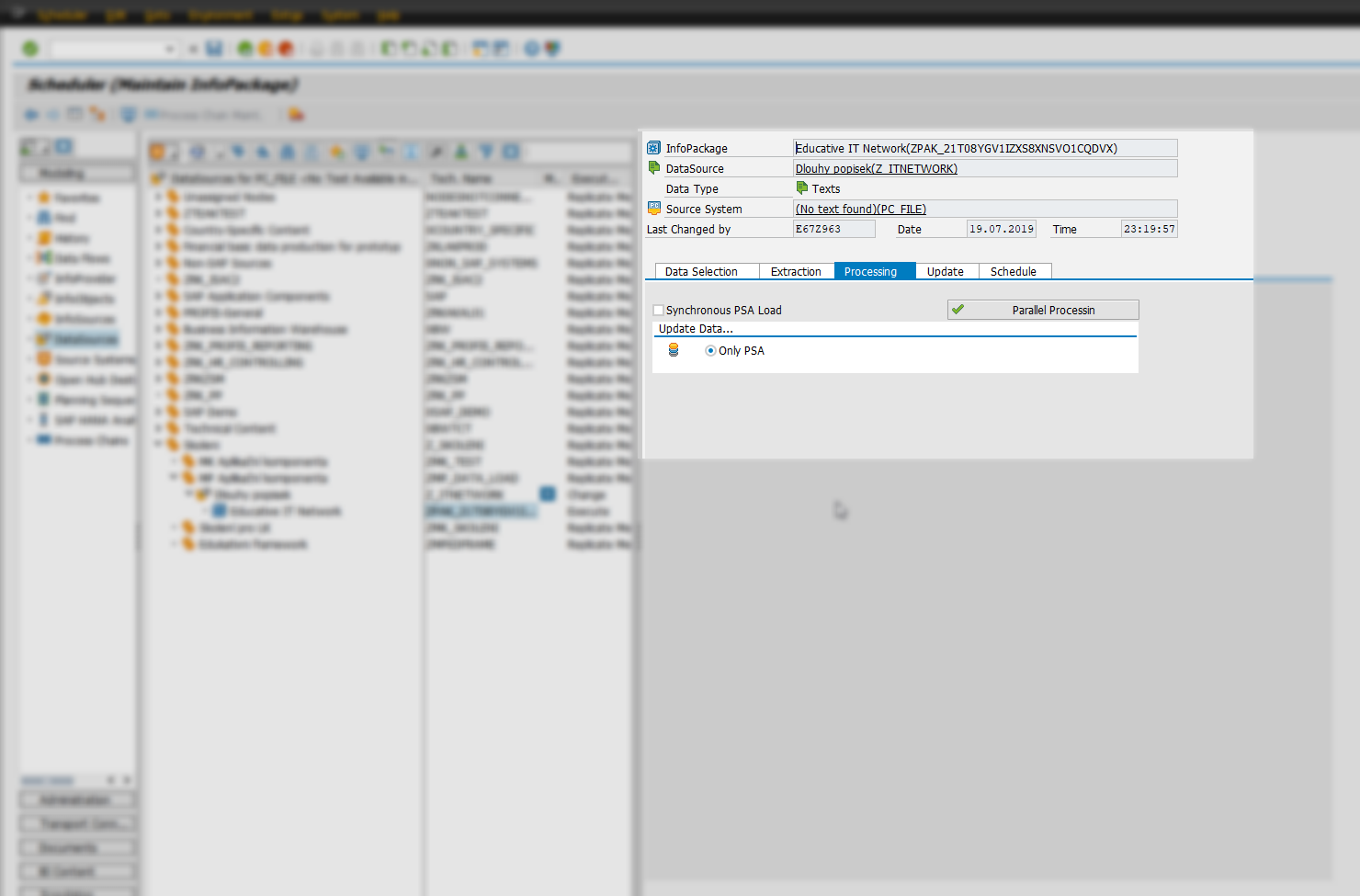Select the Only PSA radio button
The height and width of the screenshot is (896, 1360).
click(x=709, y=350)
